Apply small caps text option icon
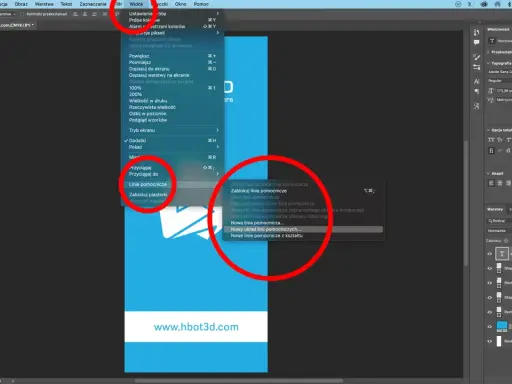Viewport: 512px width, 384px height. tap(500, 140)
